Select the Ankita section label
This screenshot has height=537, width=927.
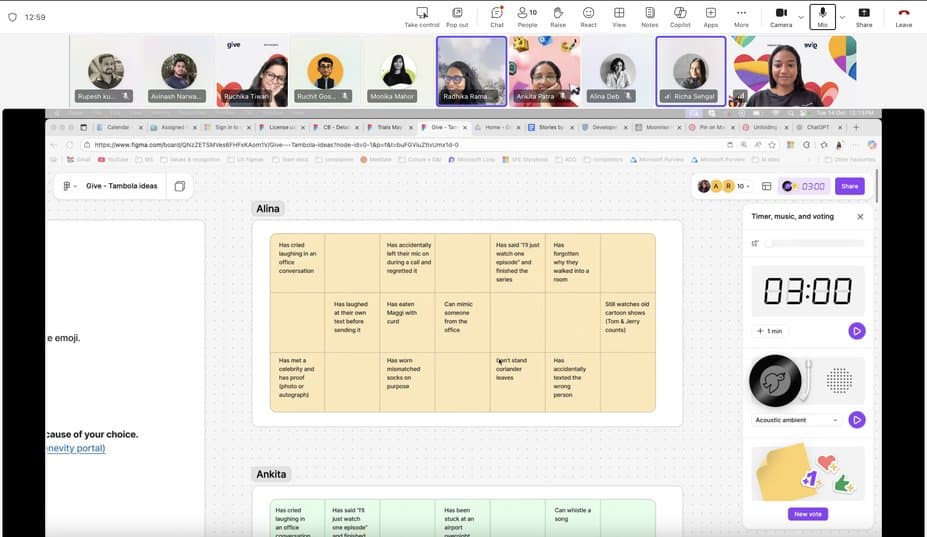click(271, 474)
